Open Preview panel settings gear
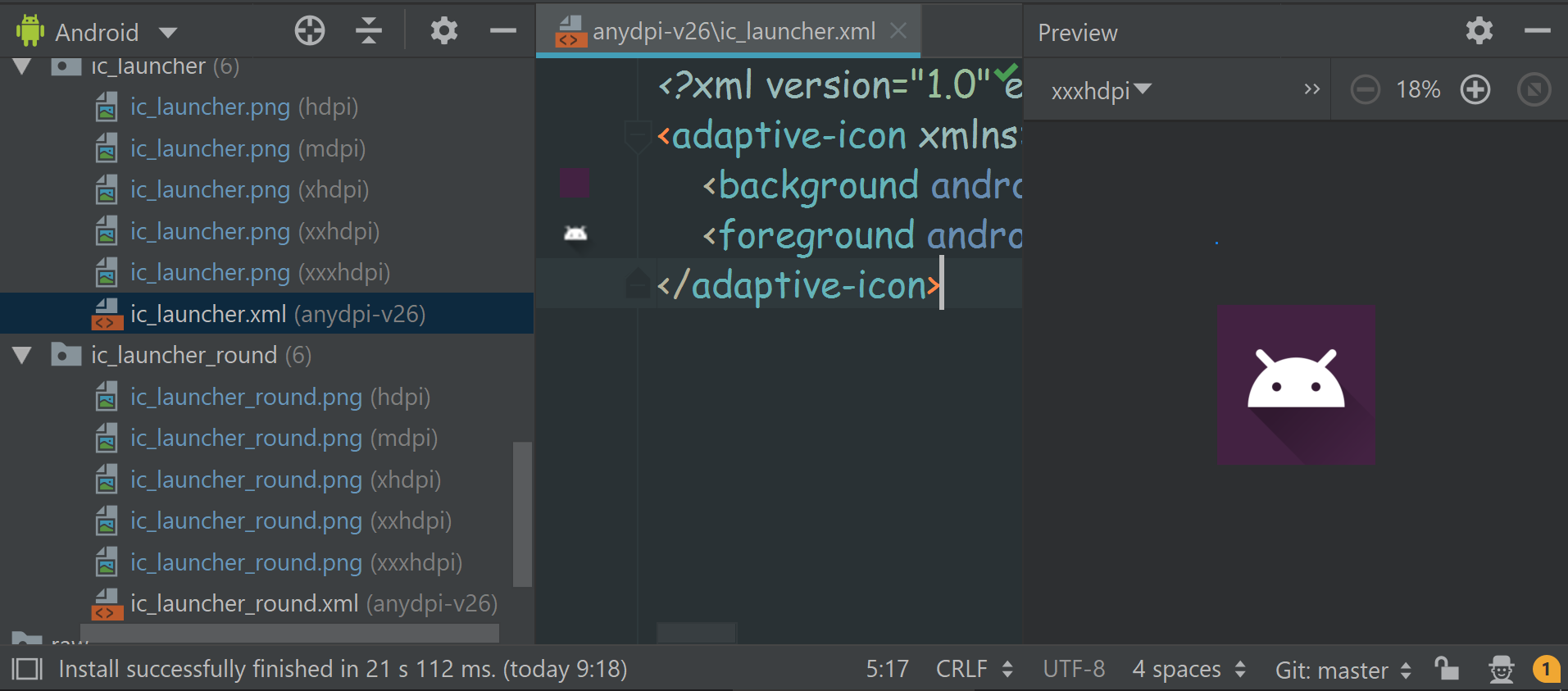 1479,31
